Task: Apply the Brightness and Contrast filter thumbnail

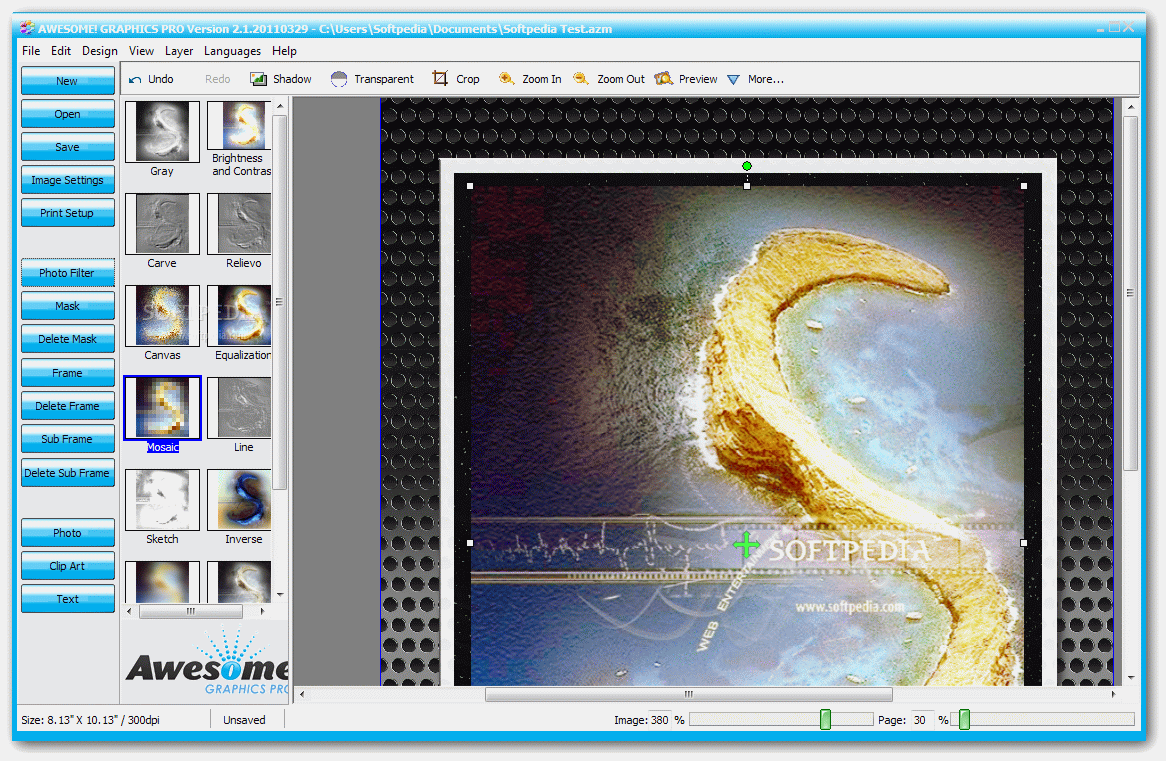Action: (239, 125)
